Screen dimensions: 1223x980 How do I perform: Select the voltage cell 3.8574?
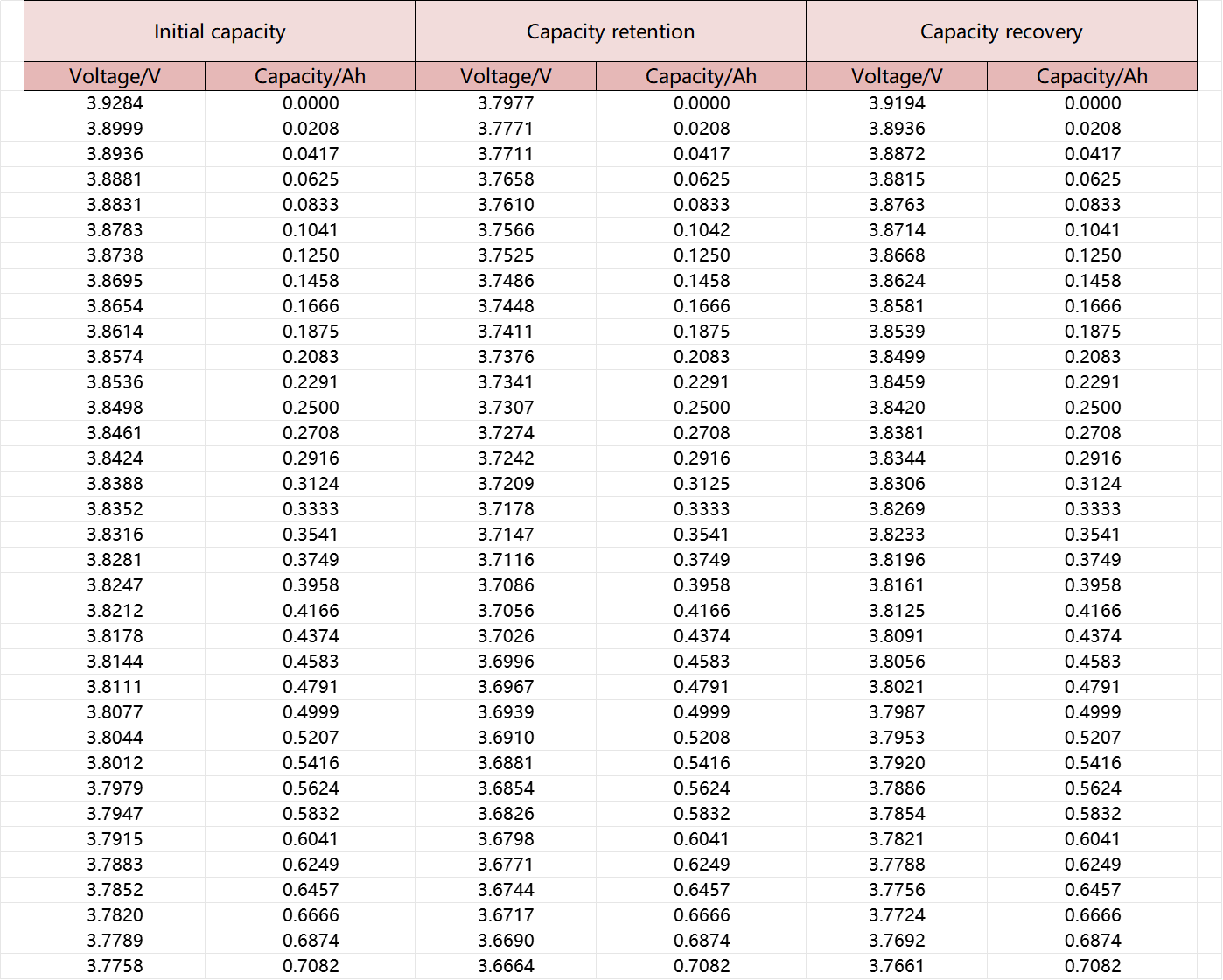(x=115, y=357)
